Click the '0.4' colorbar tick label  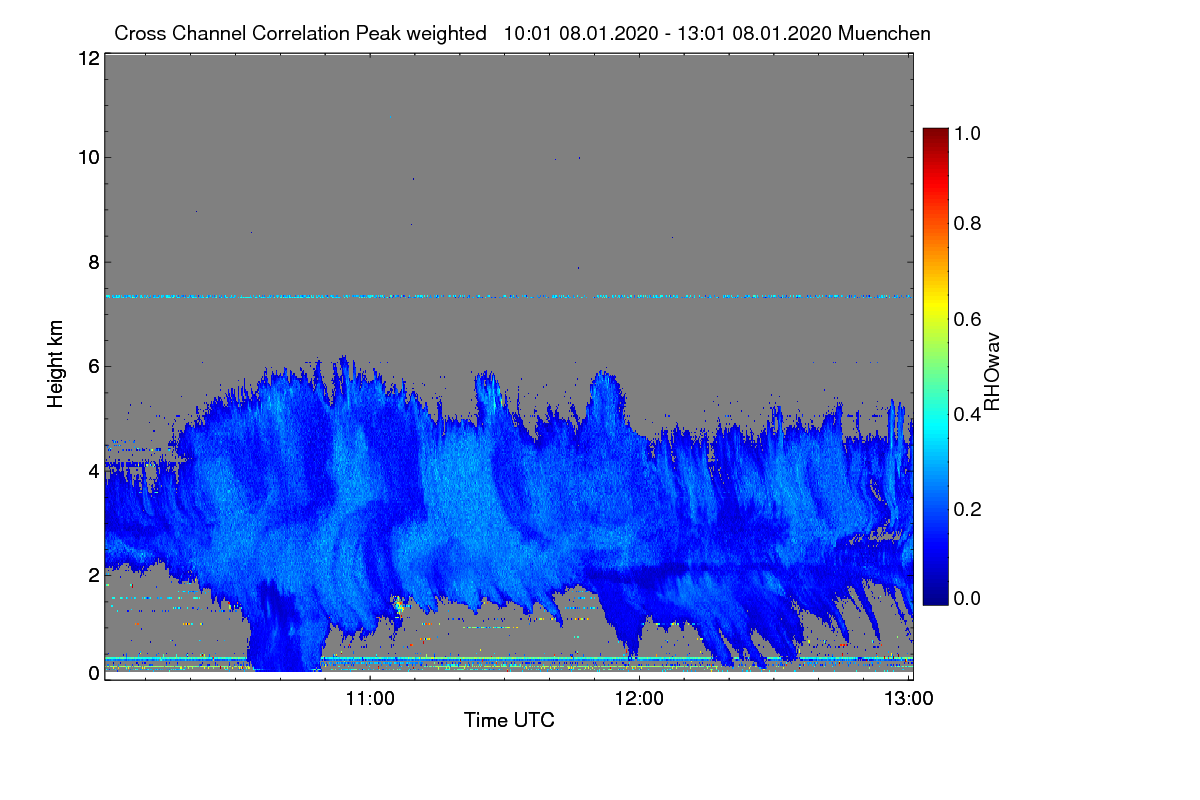coord(968,414)
